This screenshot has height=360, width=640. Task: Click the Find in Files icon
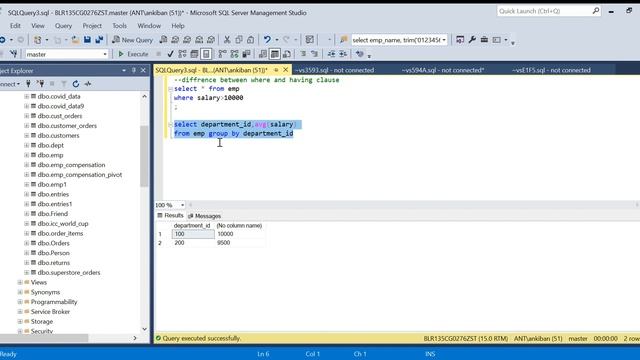point(344,40)
